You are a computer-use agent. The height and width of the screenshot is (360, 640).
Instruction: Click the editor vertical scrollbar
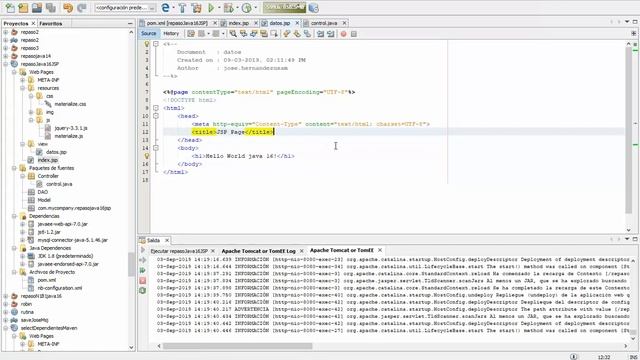pos(629,131)
